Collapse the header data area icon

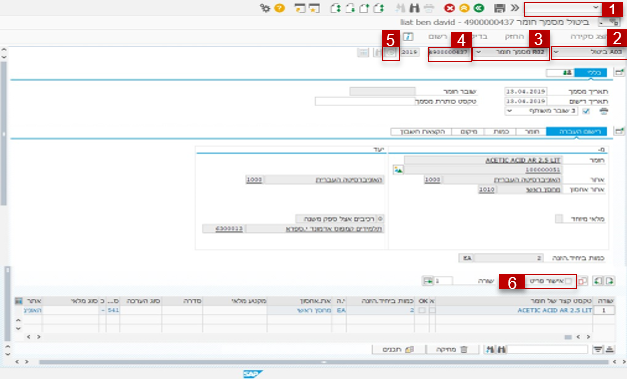click(619, 72)
